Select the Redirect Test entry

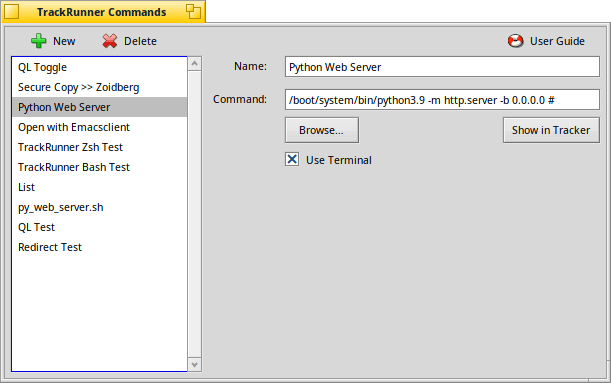(x=99, y=247)
